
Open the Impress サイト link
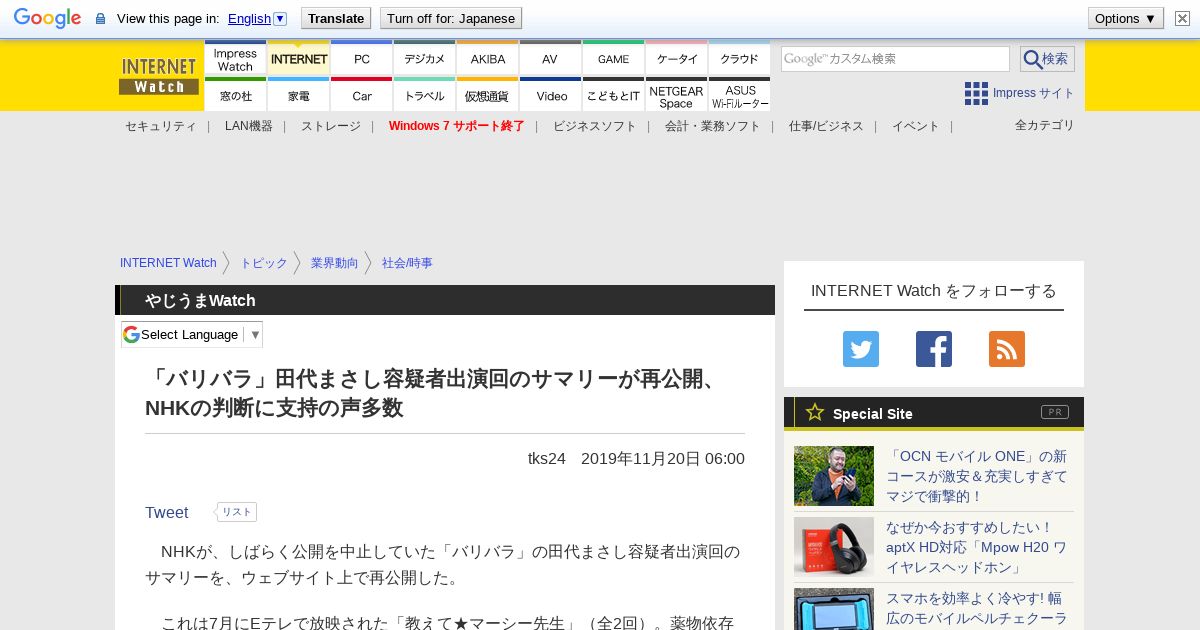pos(1033,93)
